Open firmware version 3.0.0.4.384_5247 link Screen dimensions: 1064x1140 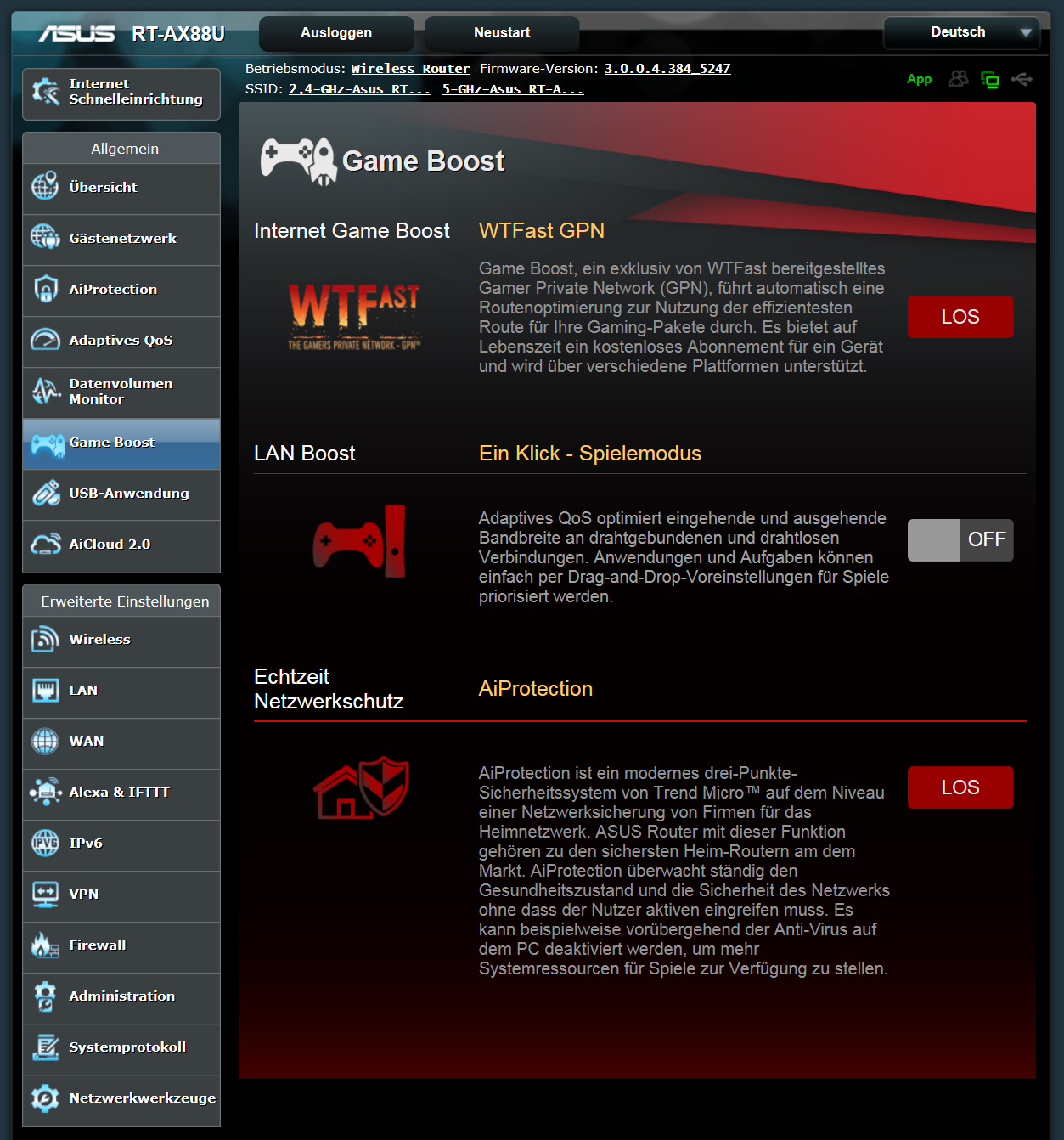point(667,69)
